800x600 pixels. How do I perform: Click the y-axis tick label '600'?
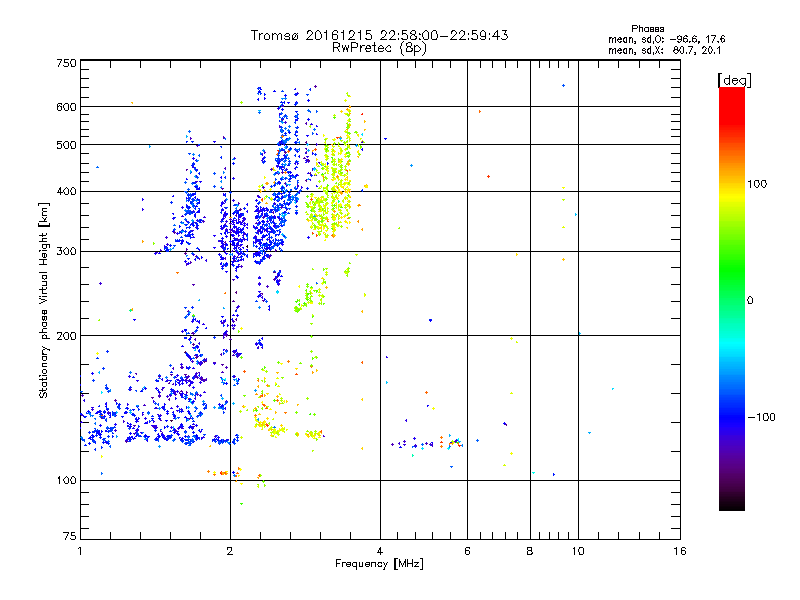pyautogui.click(x=66, y=107)
